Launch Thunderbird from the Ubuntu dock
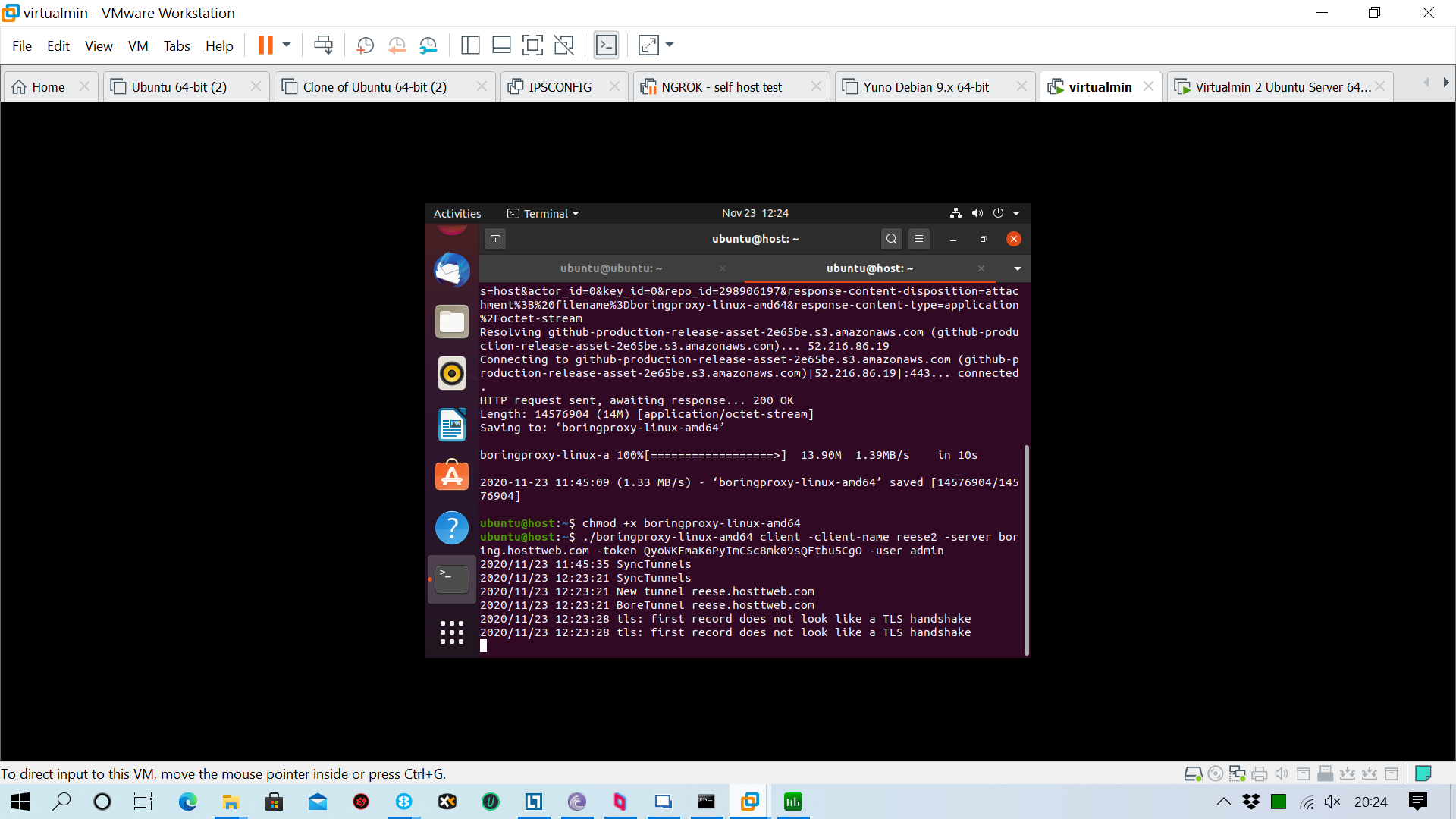Viewport: 1456px width, 819px height. pos(451,270)
